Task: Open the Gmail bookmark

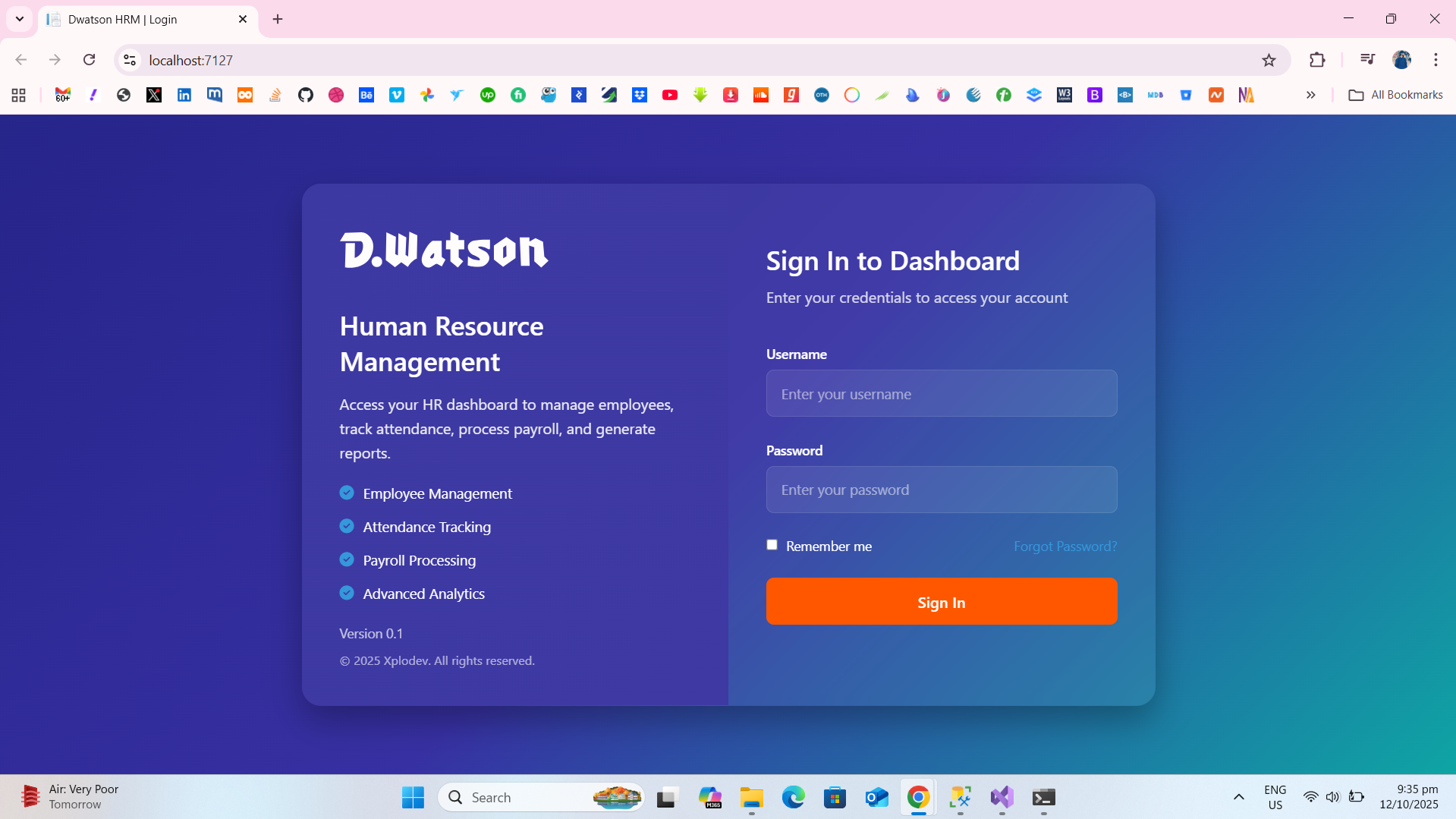Action: tap(63, 95)
